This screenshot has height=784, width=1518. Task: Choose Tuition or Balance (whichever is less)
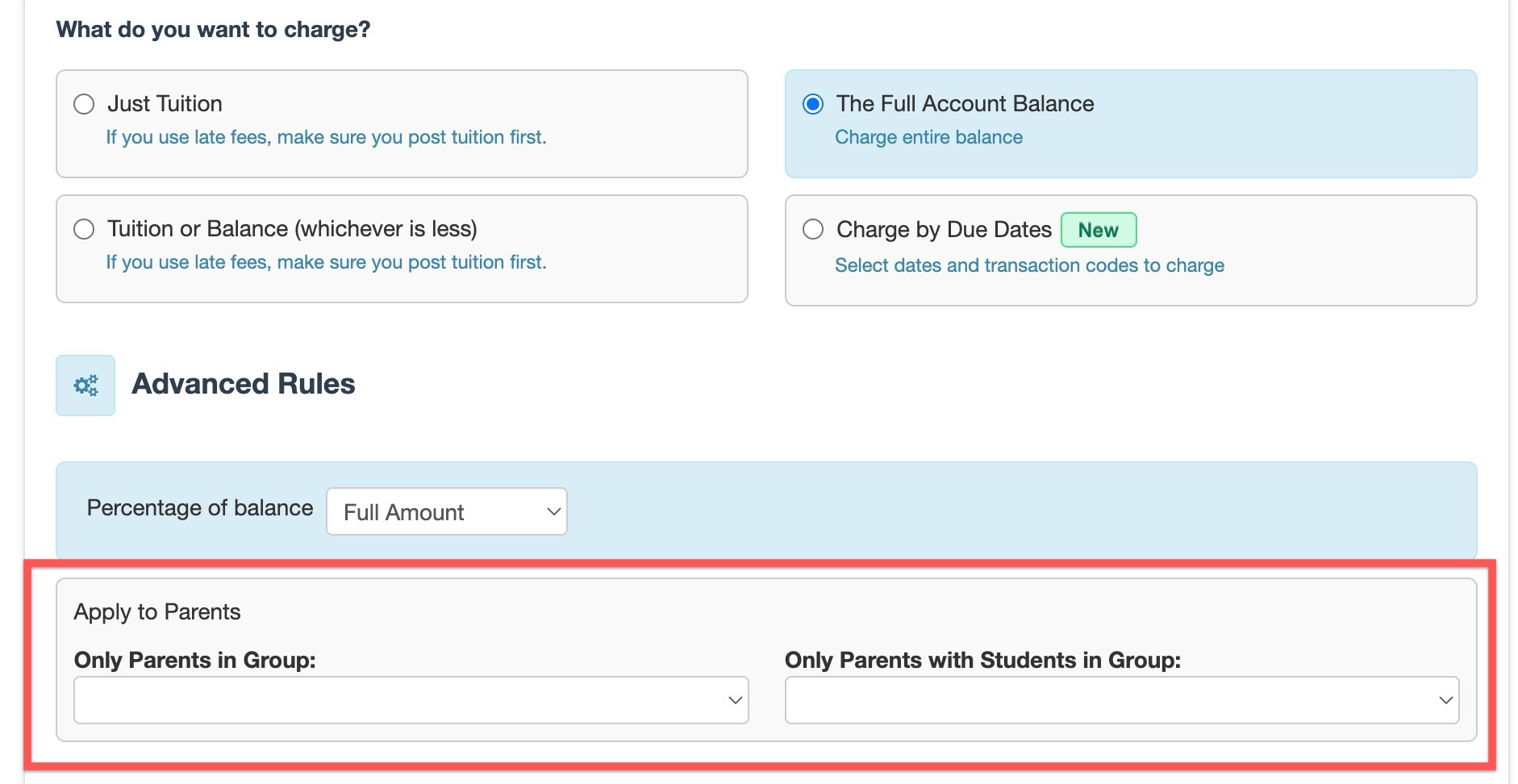84,229
